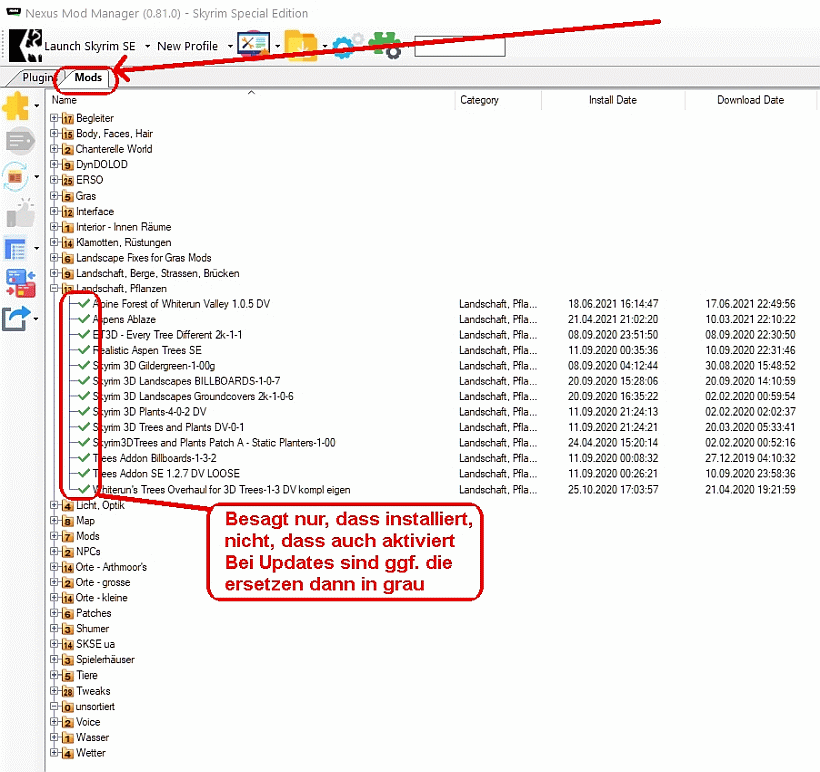Click the green puzzle piece with gear icon
Screen dimensions: 820x772
point(385,46)
